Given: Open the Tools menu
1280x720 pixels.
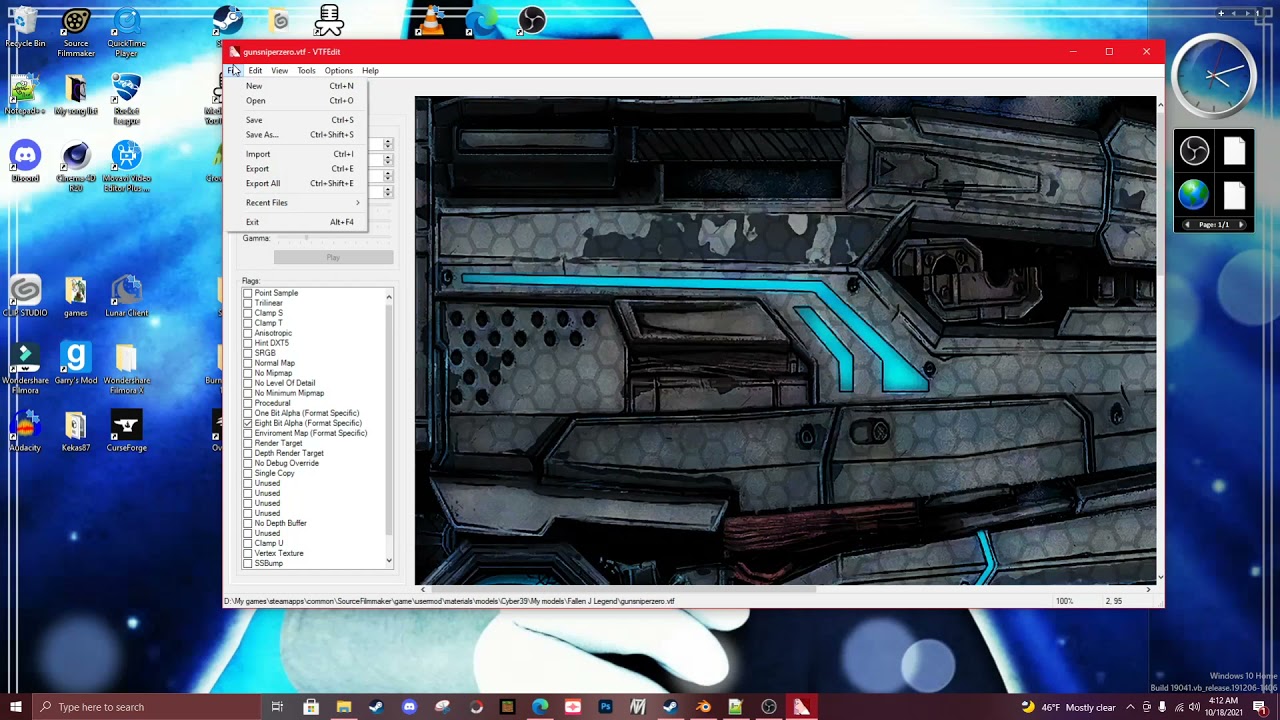Looking at the screenshot, I should point(306,71).
